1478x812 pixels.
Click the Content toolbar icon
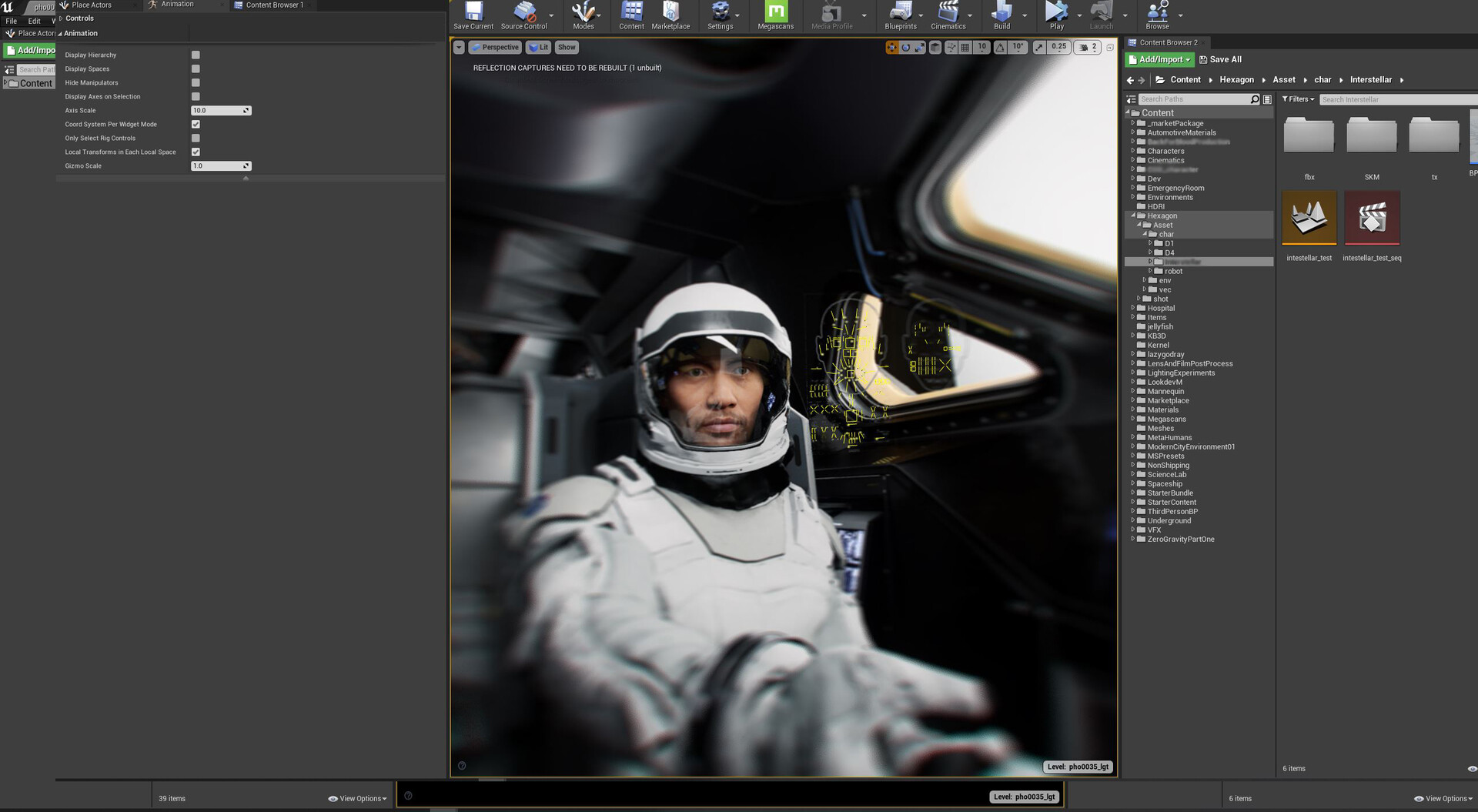click(631, 15)
